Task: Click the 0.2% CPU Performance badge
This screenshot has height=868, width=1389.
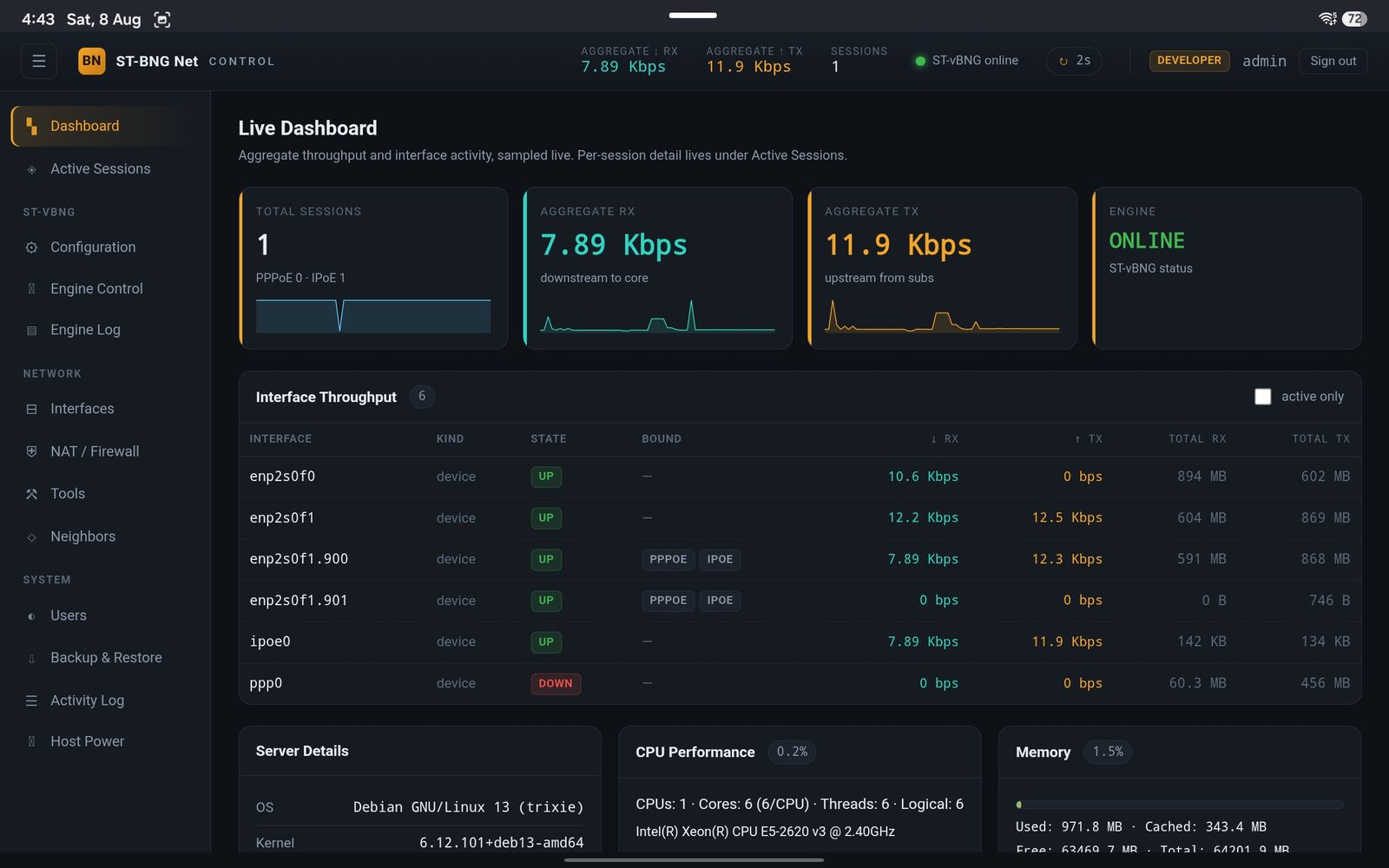Action: (x=792, y=752)
